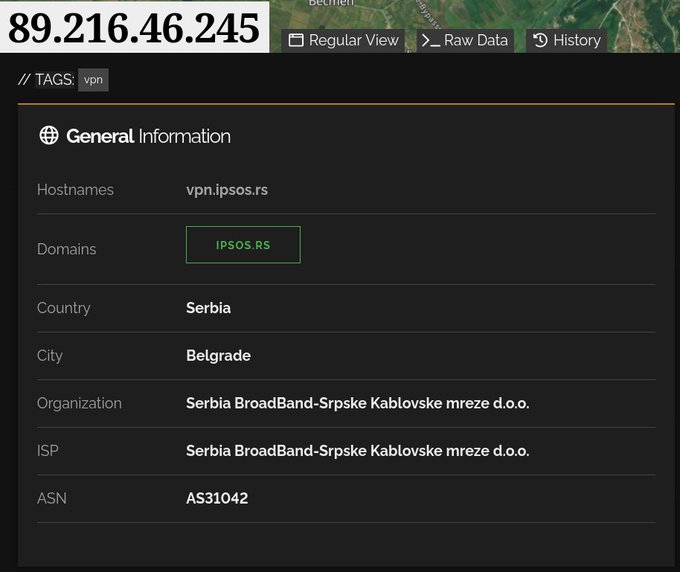
Task: Click the ISP value Serbia BroadBand
Action: pyautogui.click(x=358, y=451)
